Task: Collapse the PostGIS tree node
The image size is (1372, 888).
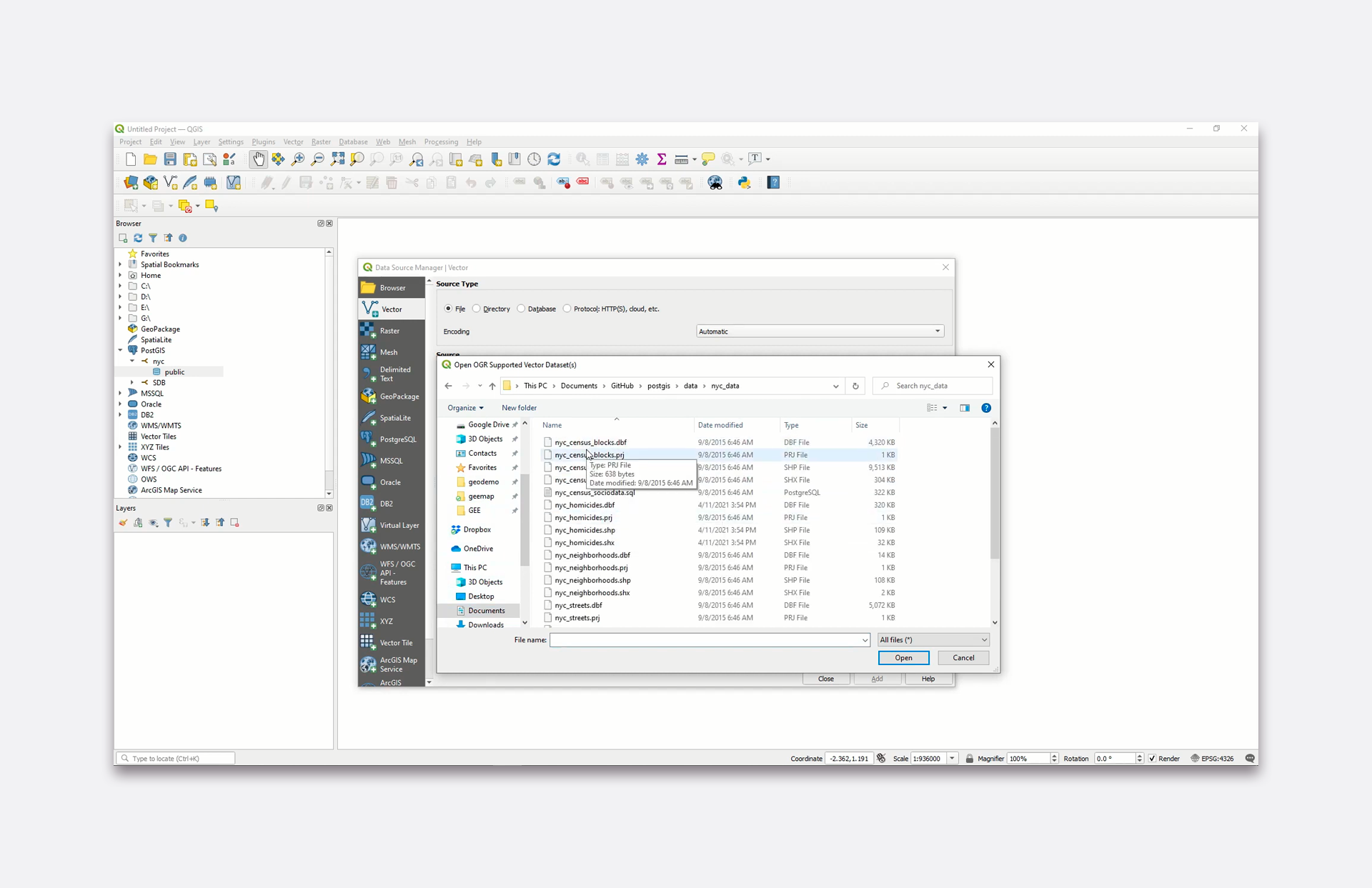Action: click(120, 351)
